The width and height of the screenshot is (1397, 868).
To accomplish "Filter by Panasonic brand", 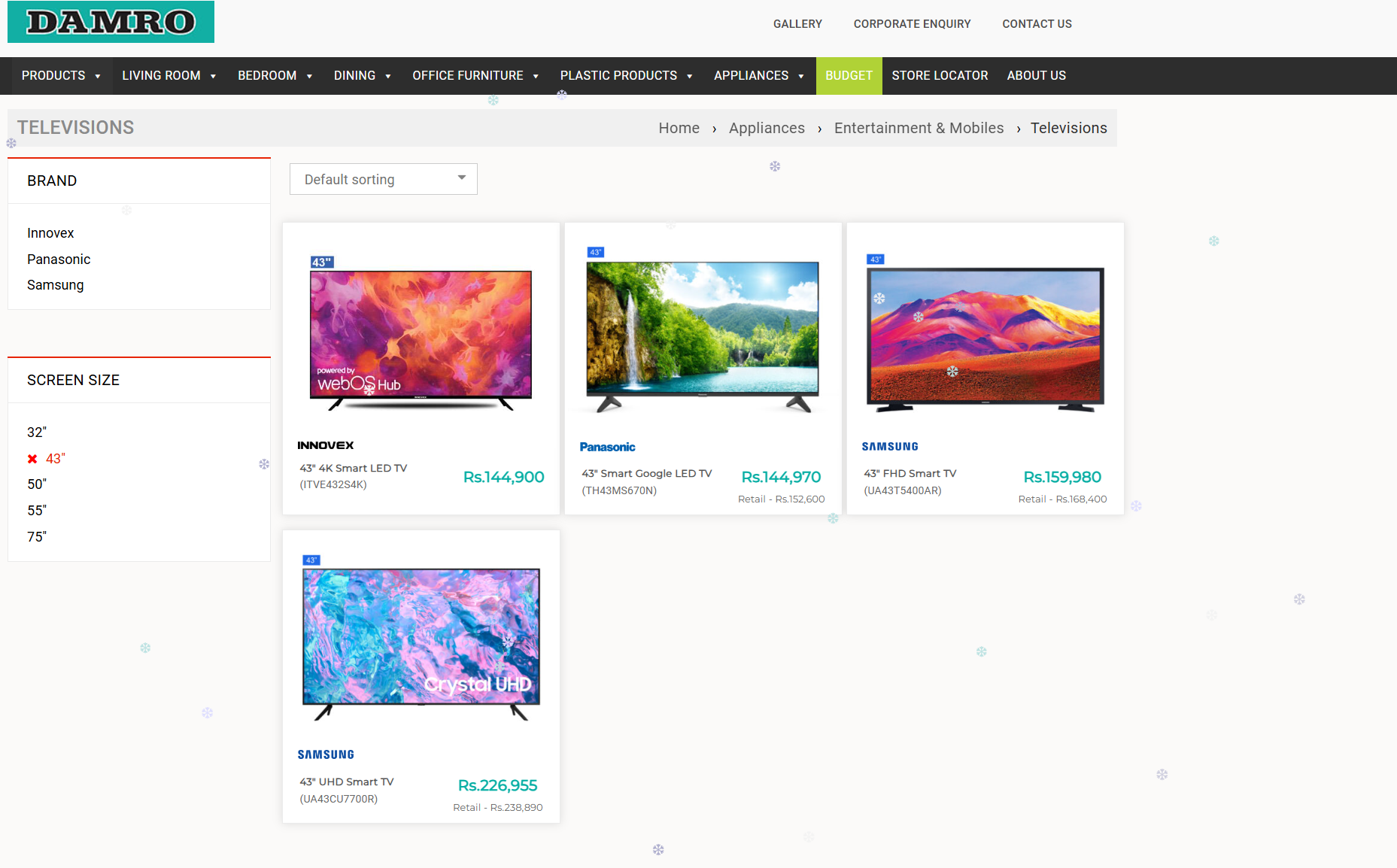I will click(x=59, y=259).
